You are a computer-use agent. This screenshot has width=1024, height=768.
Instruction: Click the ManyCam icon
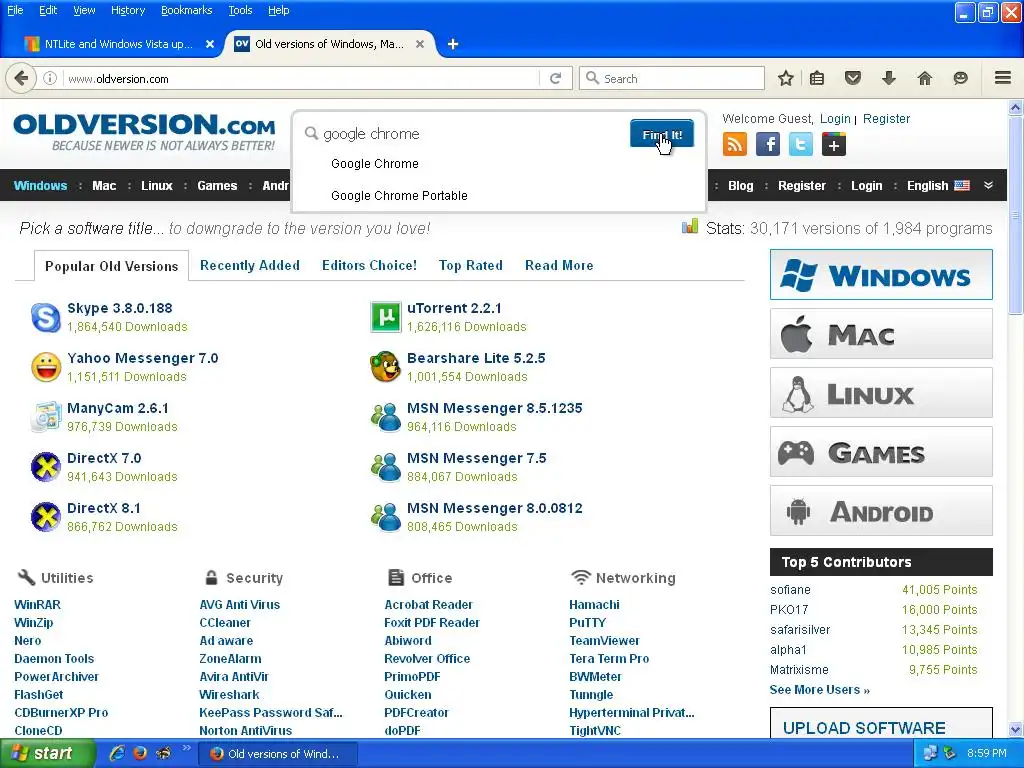[x=46, y=417]
